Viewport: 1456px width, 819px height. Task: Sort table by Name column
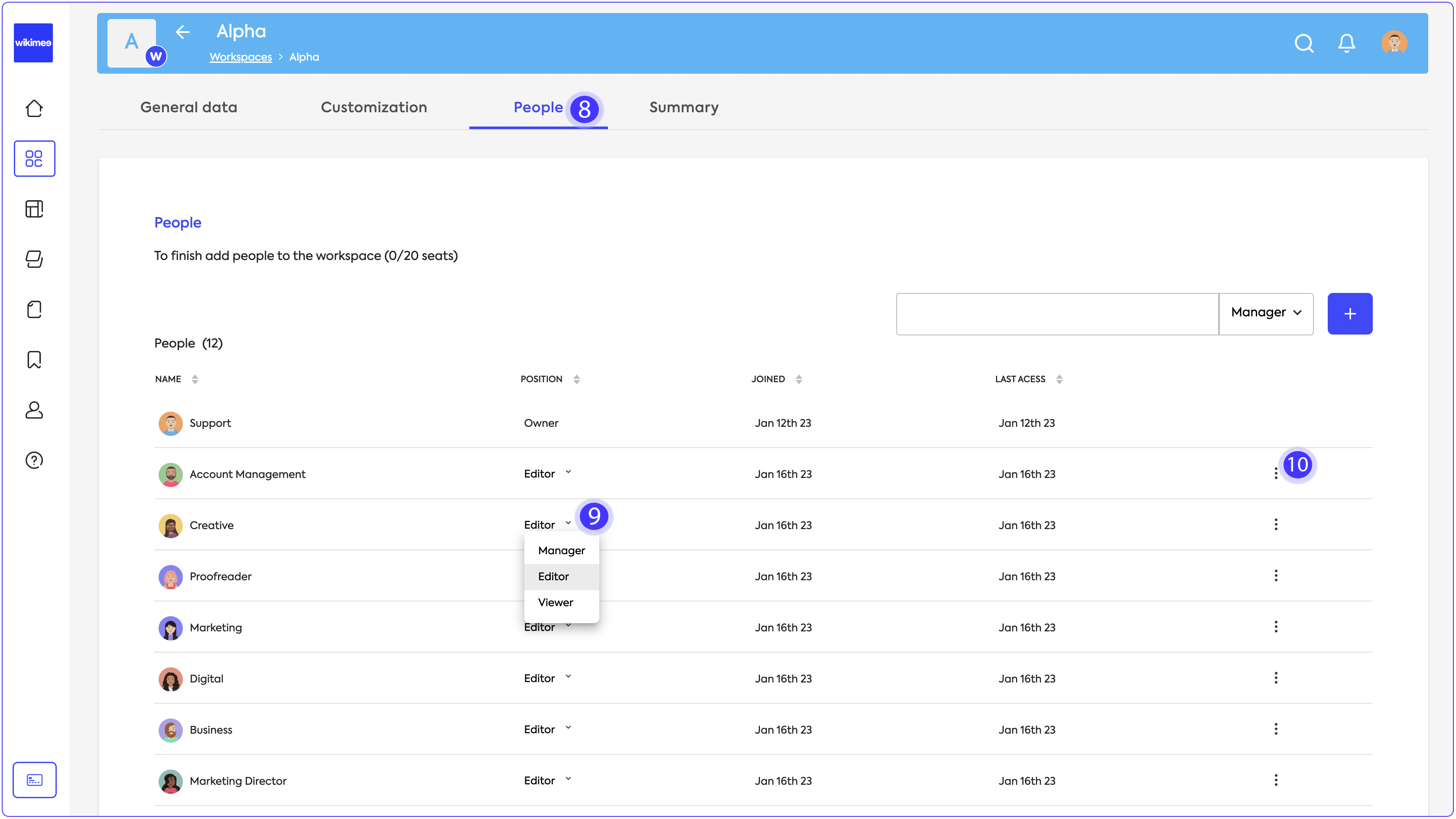coord(195,379)
